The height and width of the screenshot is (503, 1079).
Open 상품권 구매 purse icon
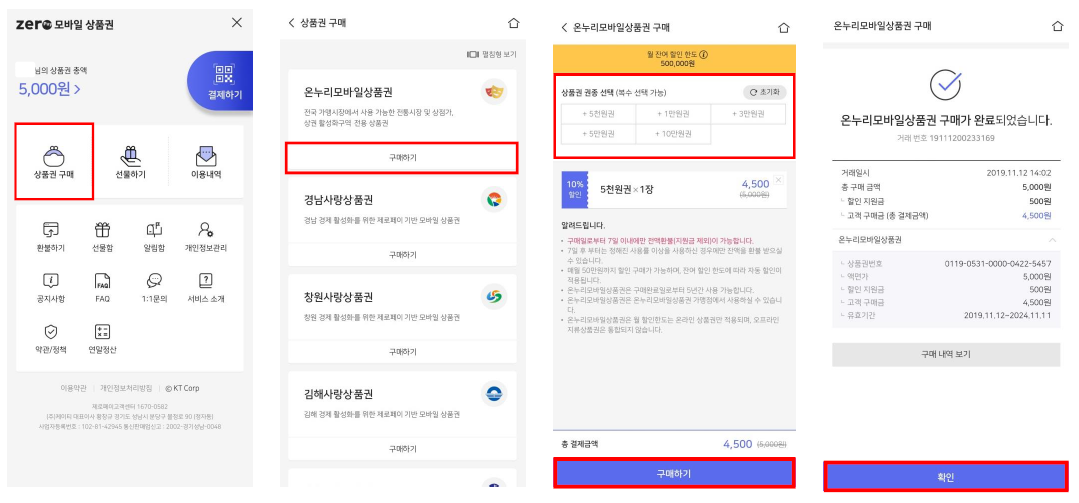pyautogui.click(x=54, y=156)
